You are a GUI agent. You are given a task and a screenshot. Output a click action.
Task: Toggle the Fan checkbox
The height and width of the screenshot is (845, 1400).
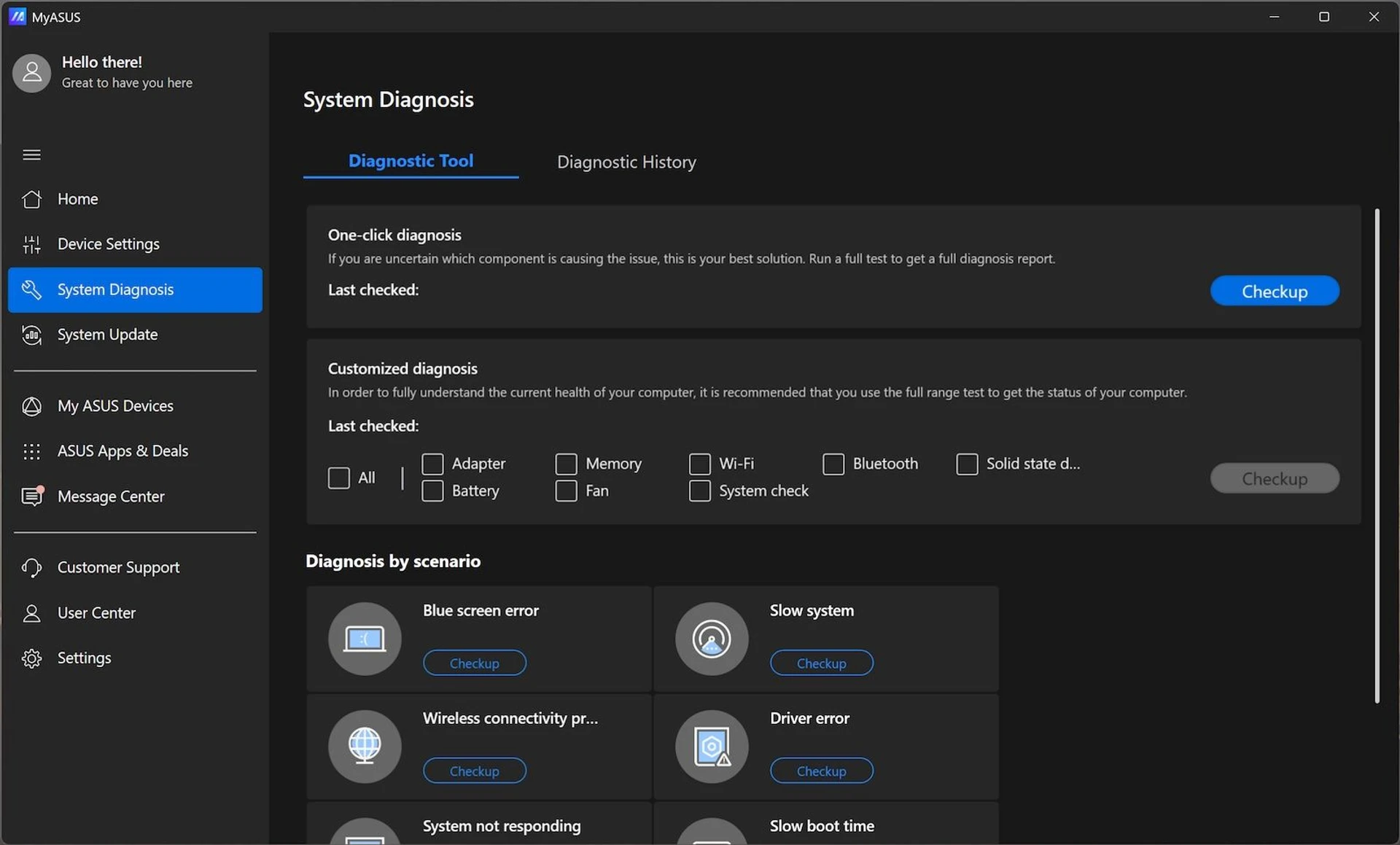pyautogui.click(x=566, y=491)
